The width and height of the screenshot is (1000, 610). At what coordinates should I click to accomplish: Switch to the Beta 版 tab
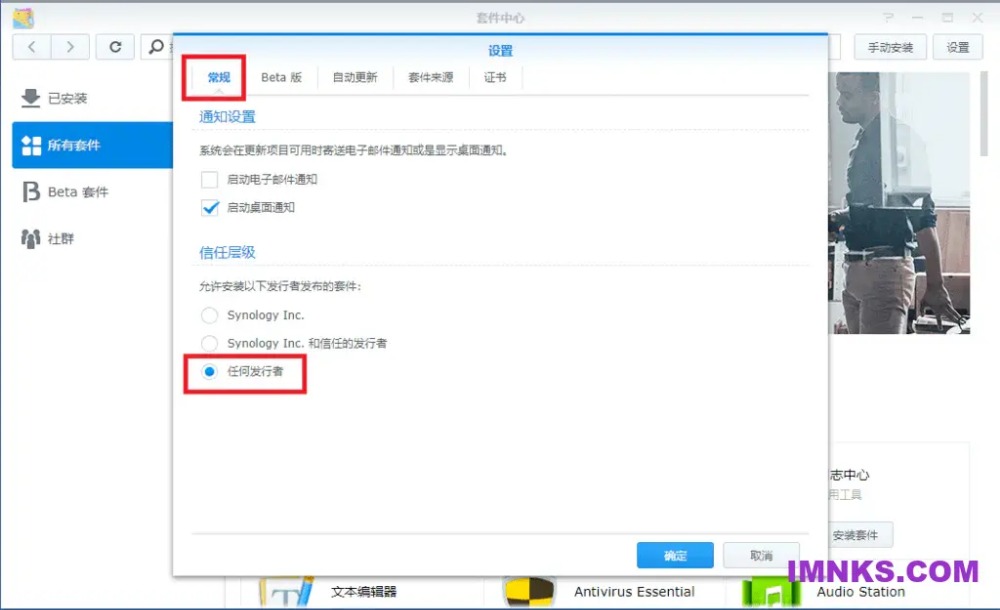coord(281,77)
